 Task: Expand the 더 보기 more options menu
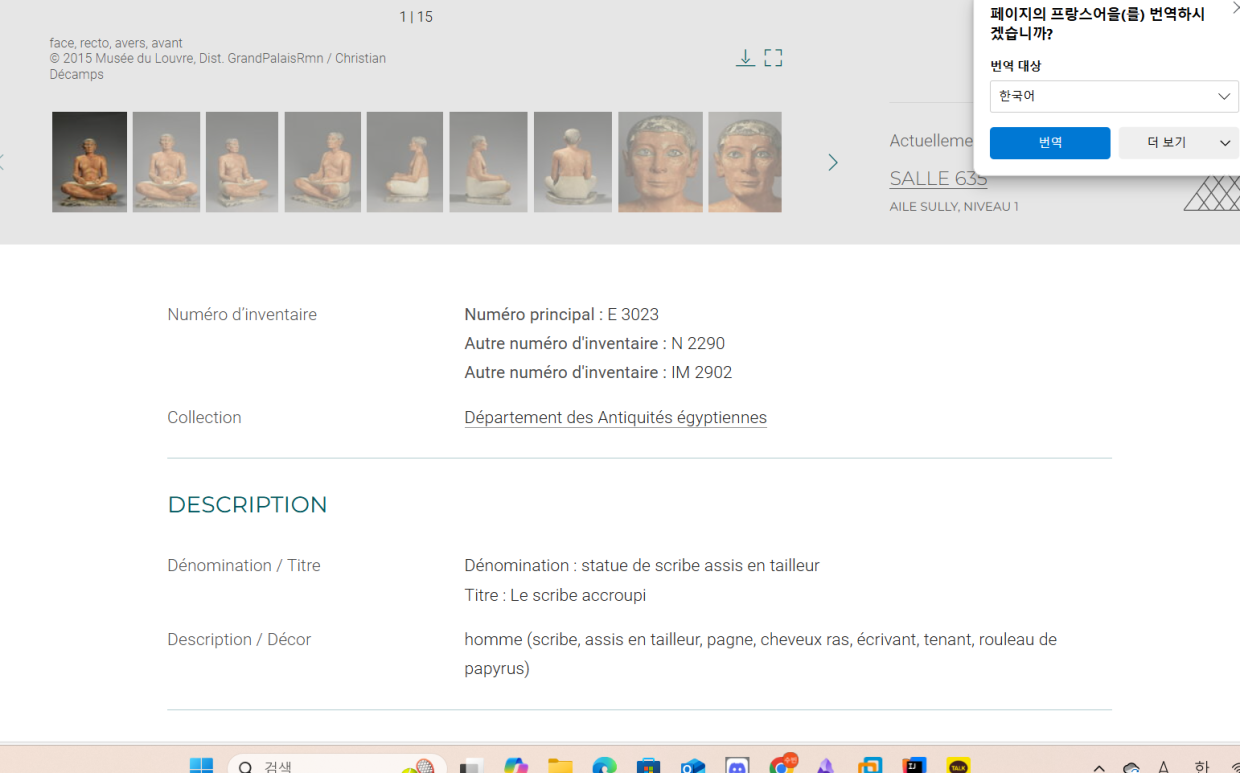tap(1179, 143)
